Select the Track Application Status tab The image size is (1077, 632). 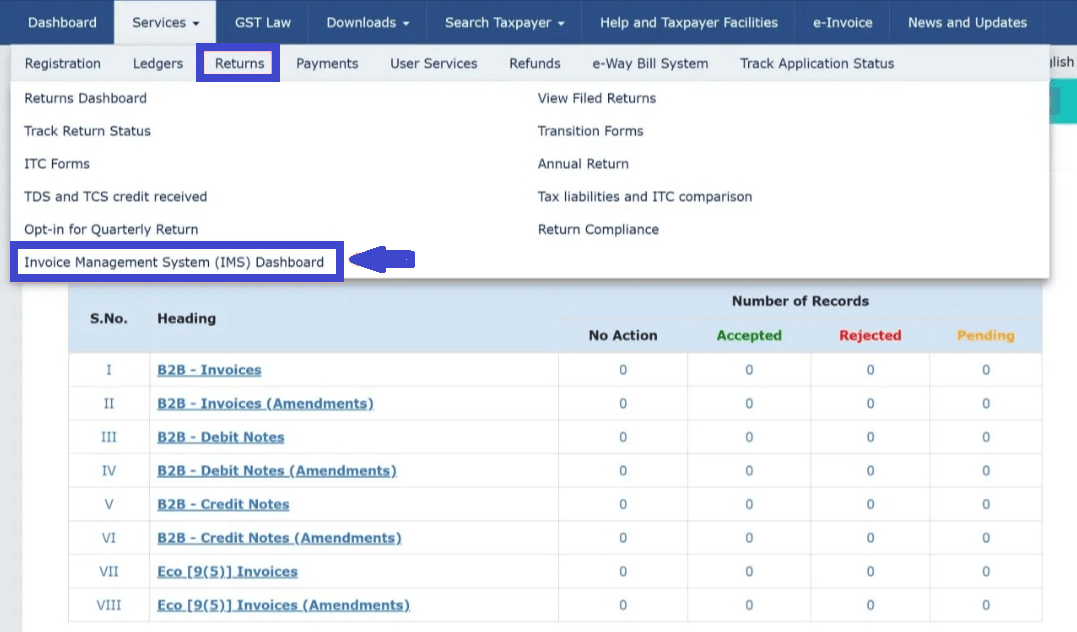[817, 63]
